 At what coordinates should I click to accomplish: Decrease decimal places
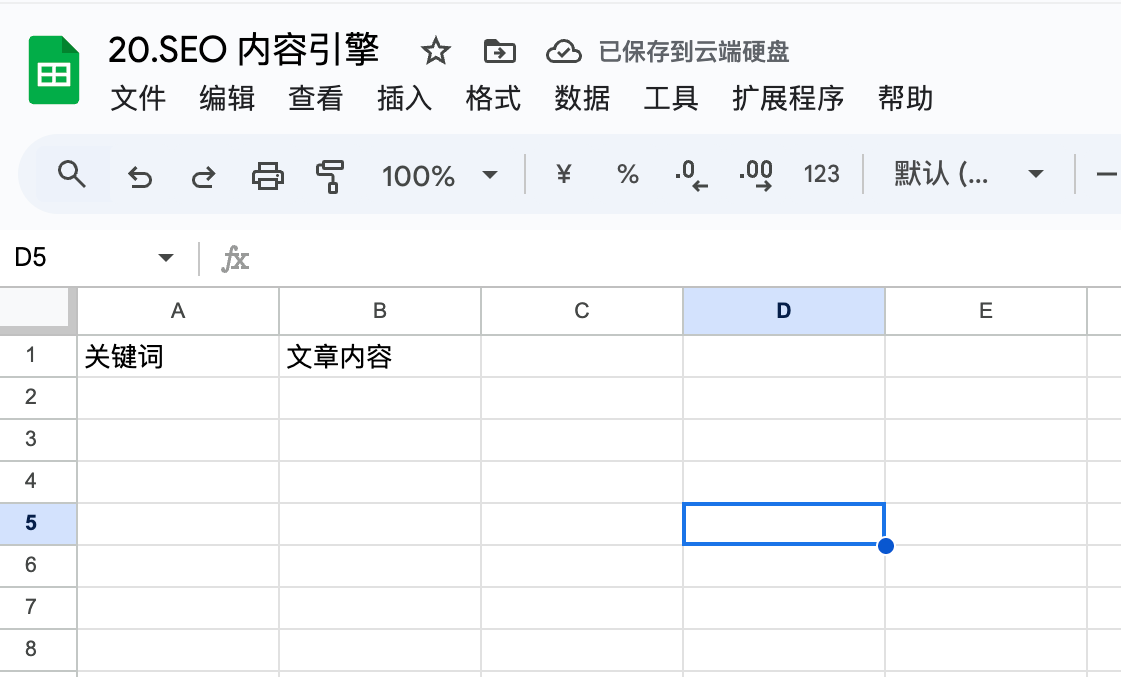[691, 175]
